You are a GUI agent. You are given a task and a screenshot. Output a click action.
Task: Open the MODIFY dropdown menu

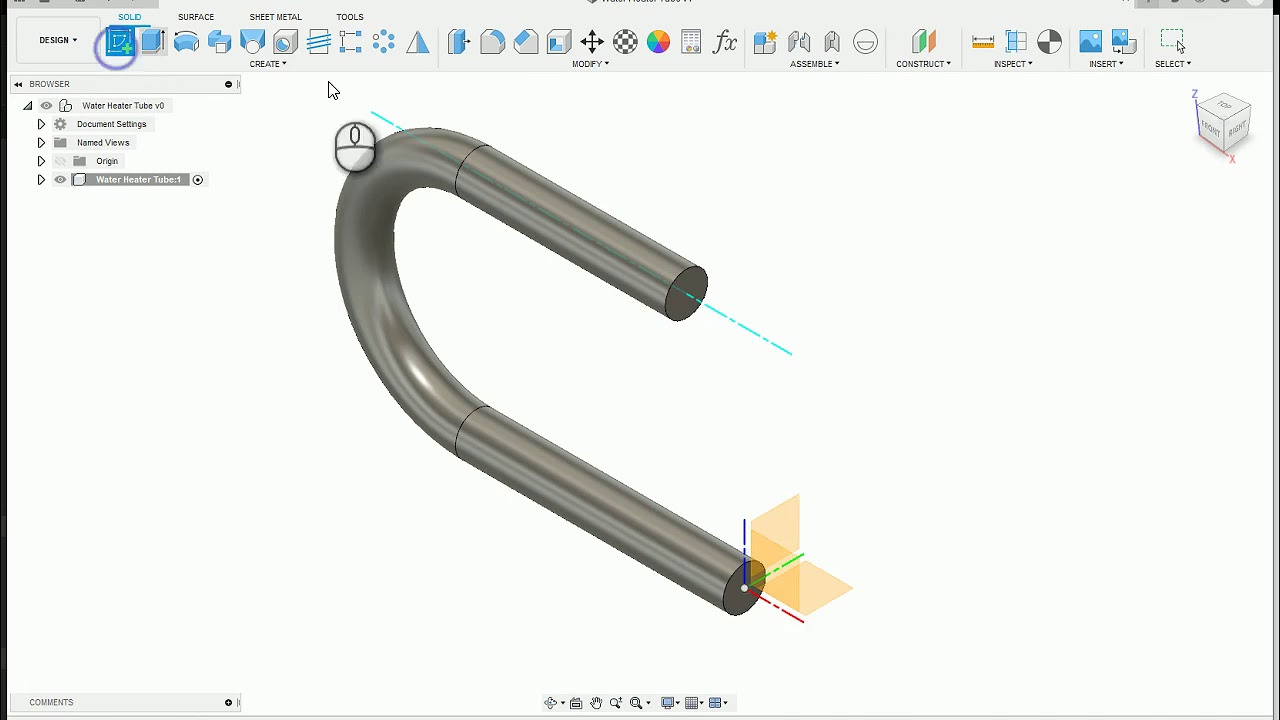[590, 64]
